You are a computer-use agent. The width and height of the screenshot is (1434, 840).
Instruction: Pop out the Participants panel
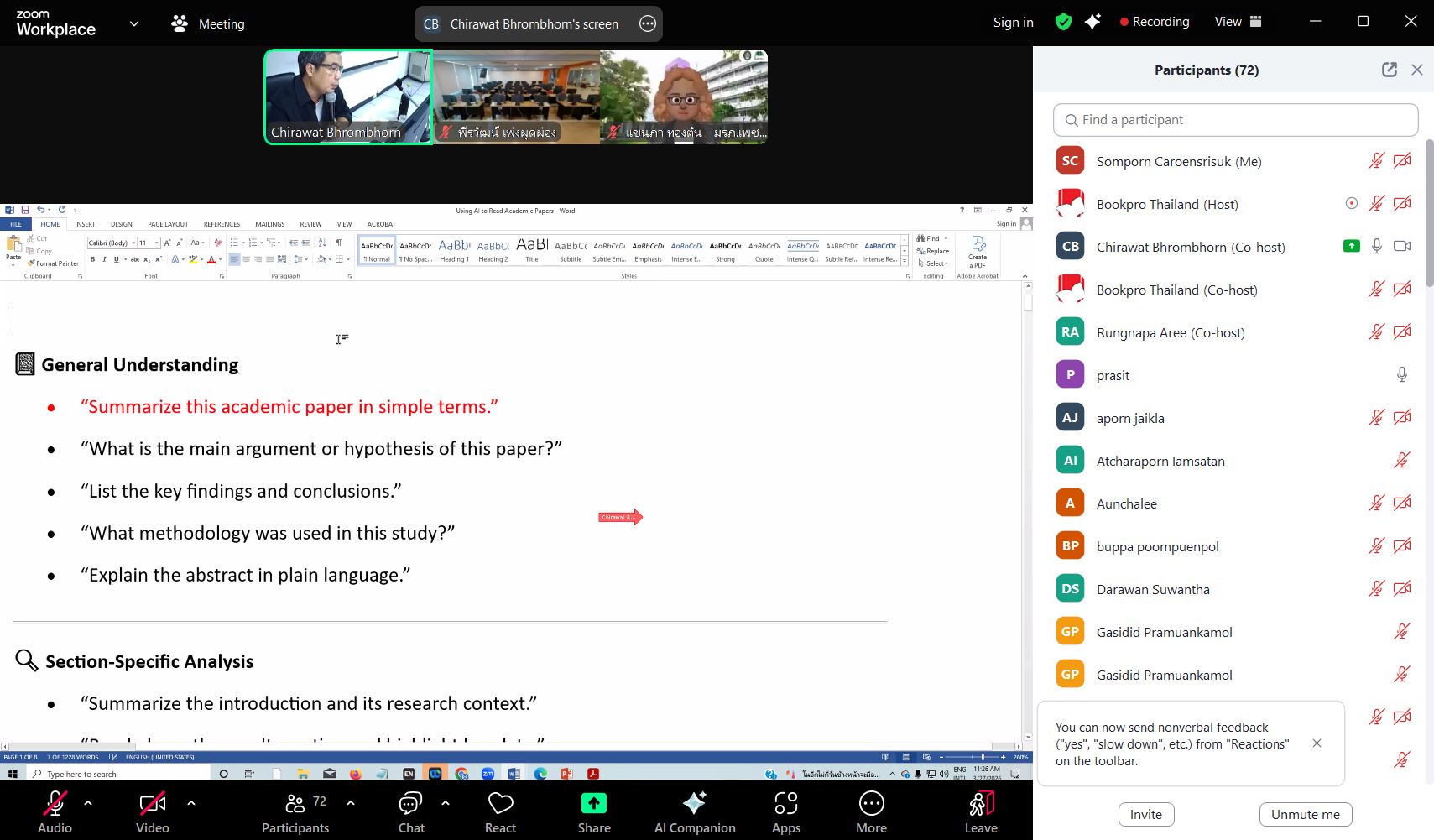click(x=1389, y=70)
